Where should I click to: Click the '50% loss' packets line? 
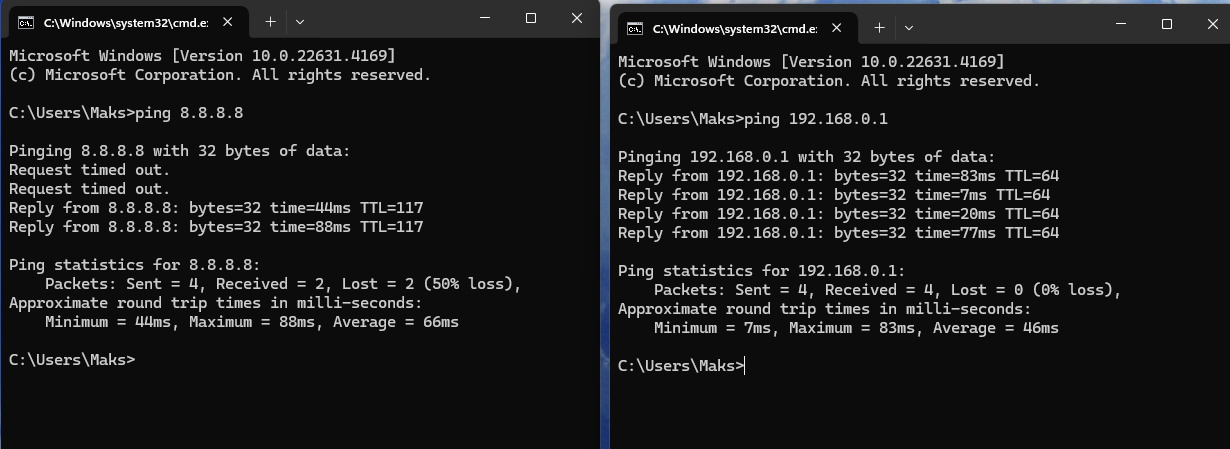point(284,284)
